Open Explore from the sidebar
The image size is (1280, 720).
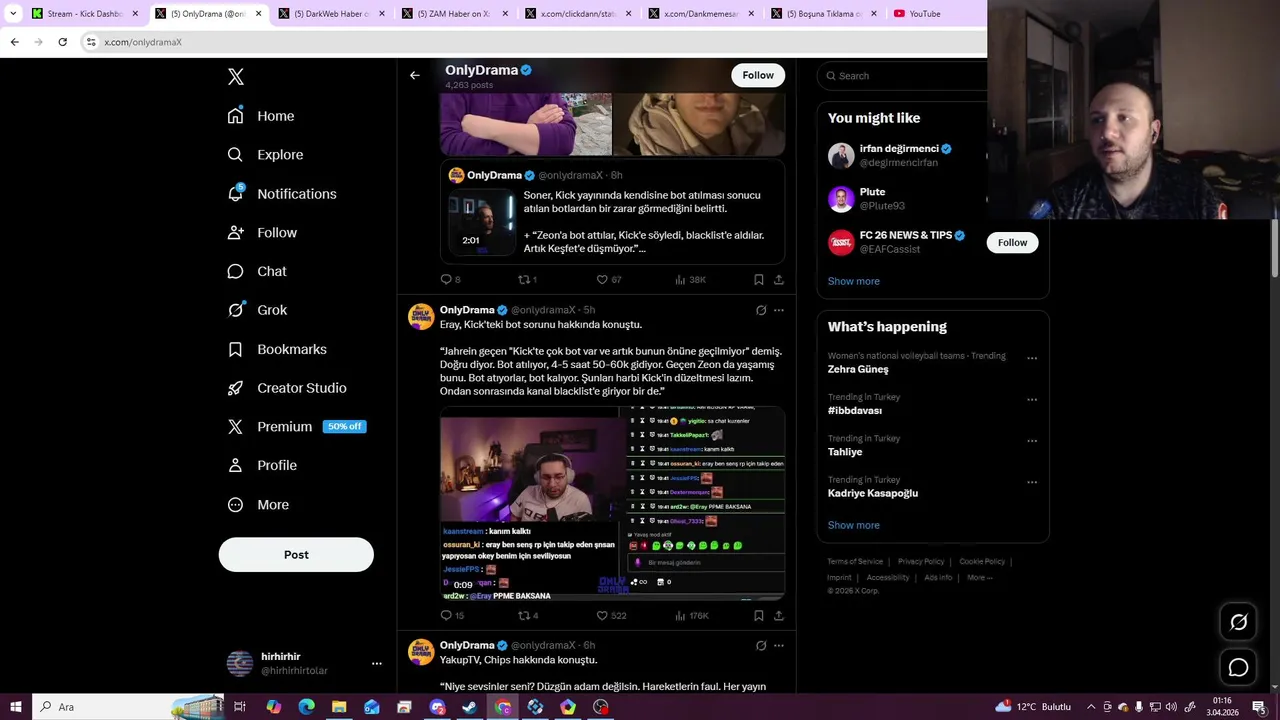pos(265,155)
